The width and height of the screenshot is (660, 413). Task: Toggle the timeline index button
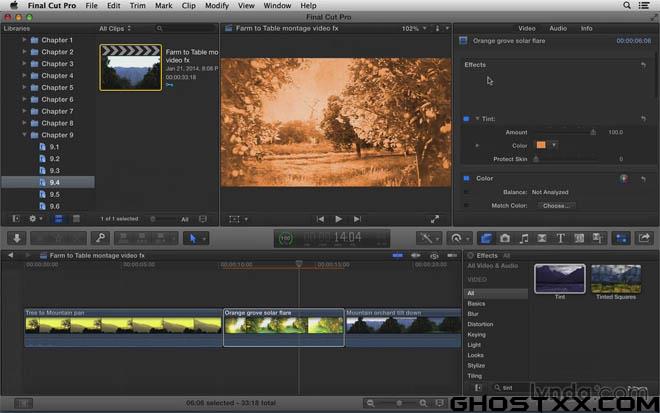(23, 404)
